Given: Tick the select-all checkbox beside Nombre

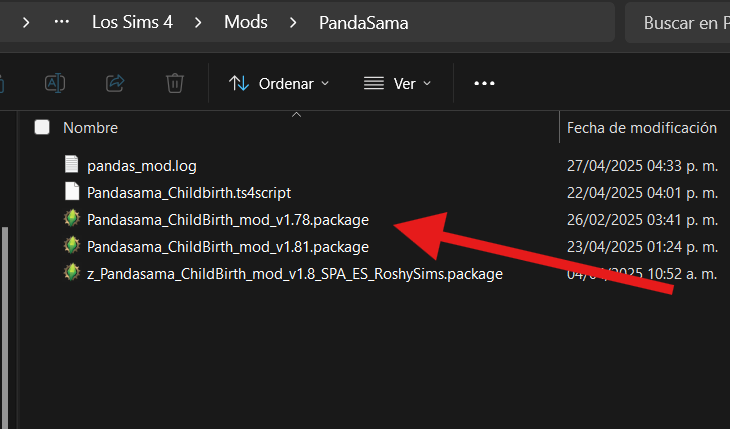Looking at the screenshot, I should coord(42,127).
